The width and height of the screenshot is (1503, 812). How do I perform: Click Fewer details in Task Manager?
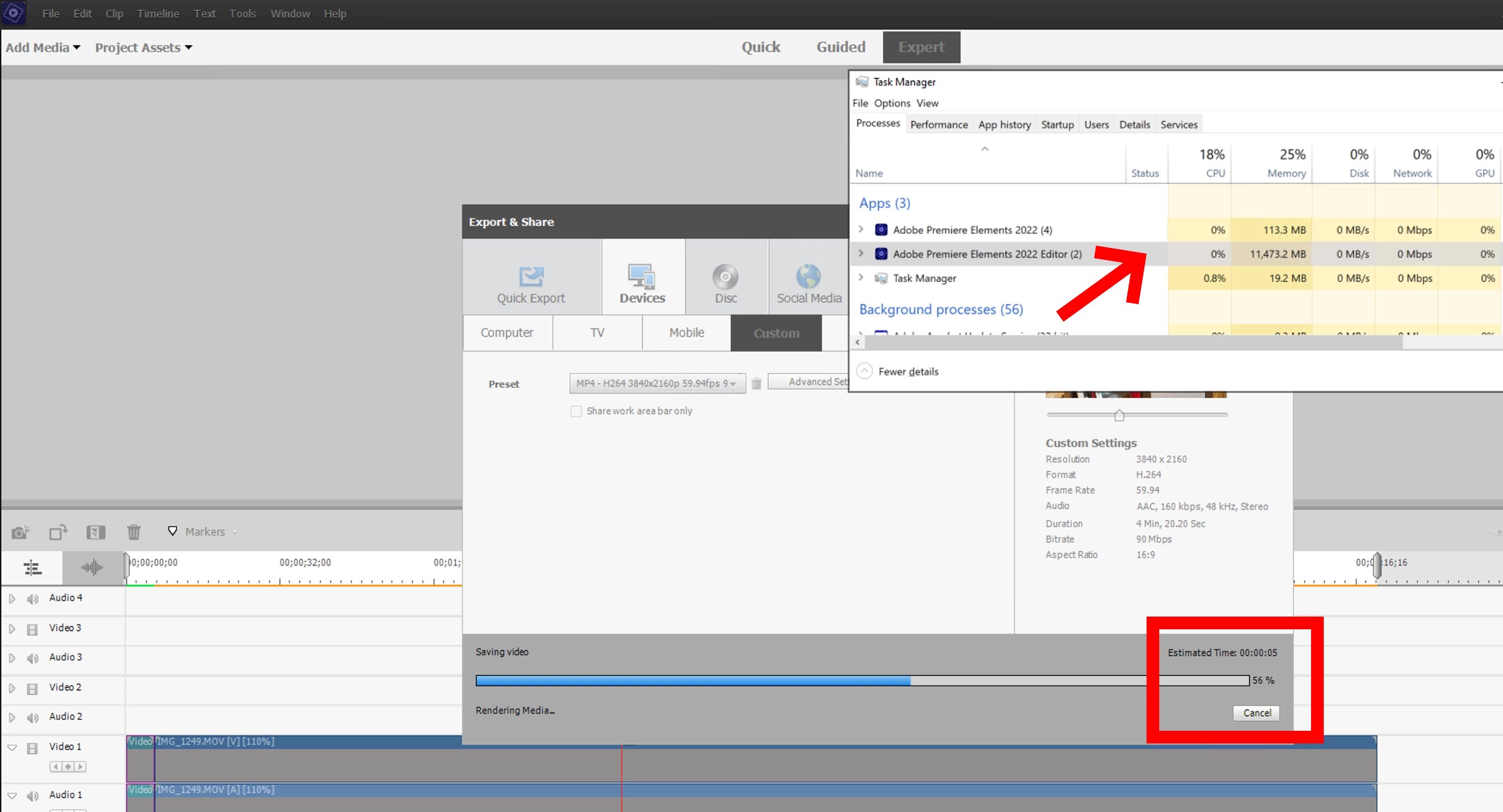tap(907, 371)
